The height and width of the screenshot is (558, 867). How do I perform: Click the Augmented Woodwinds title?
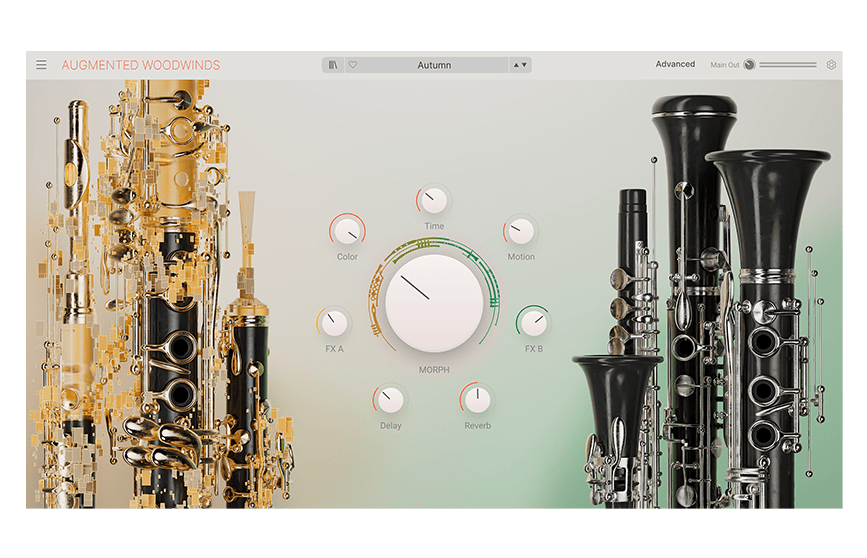coord(141,65)
